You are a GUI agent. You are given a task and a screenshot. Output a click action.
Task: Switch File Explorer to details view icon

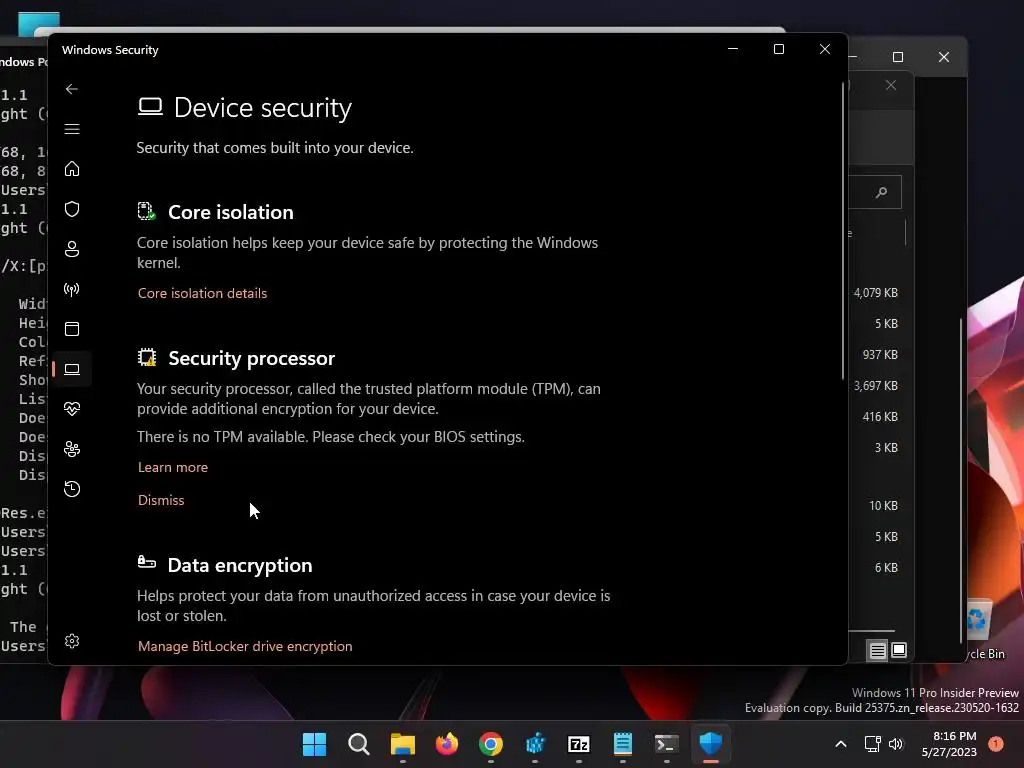(x=878, y=650)
